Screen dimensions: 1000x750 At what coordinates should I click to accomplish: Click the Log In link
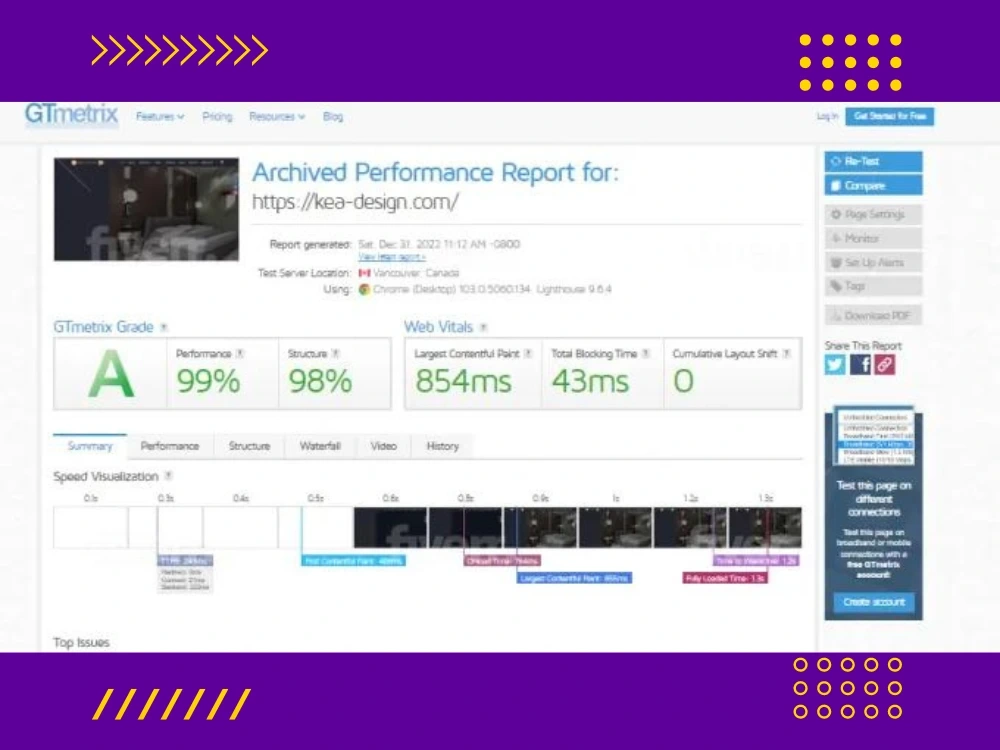point(827,116)
